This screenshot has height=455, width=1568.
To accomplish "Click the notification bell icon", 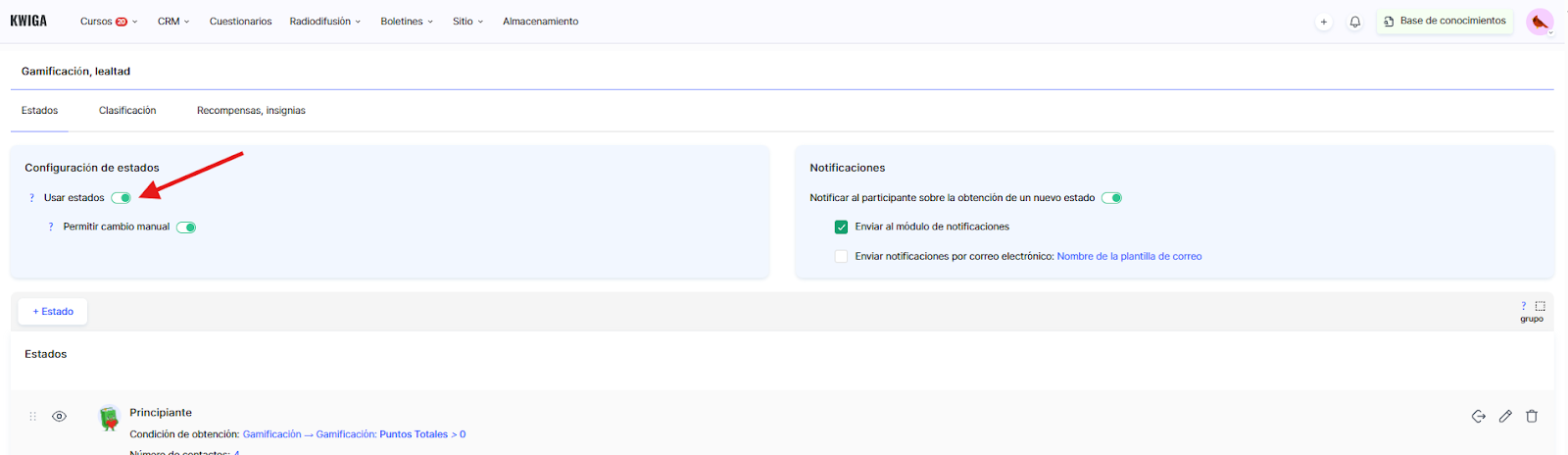I will coord(1354,22).
